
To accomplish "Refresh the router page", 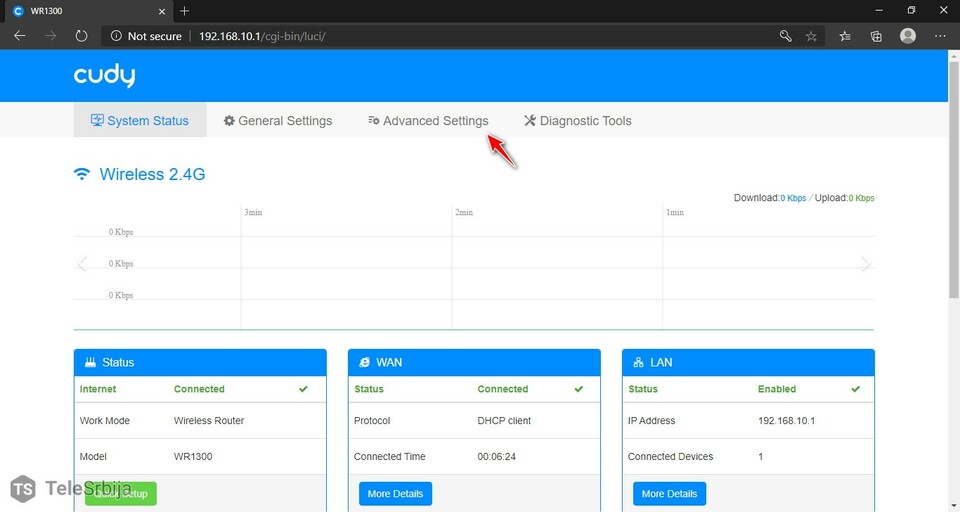I will [x=81, y=36].
